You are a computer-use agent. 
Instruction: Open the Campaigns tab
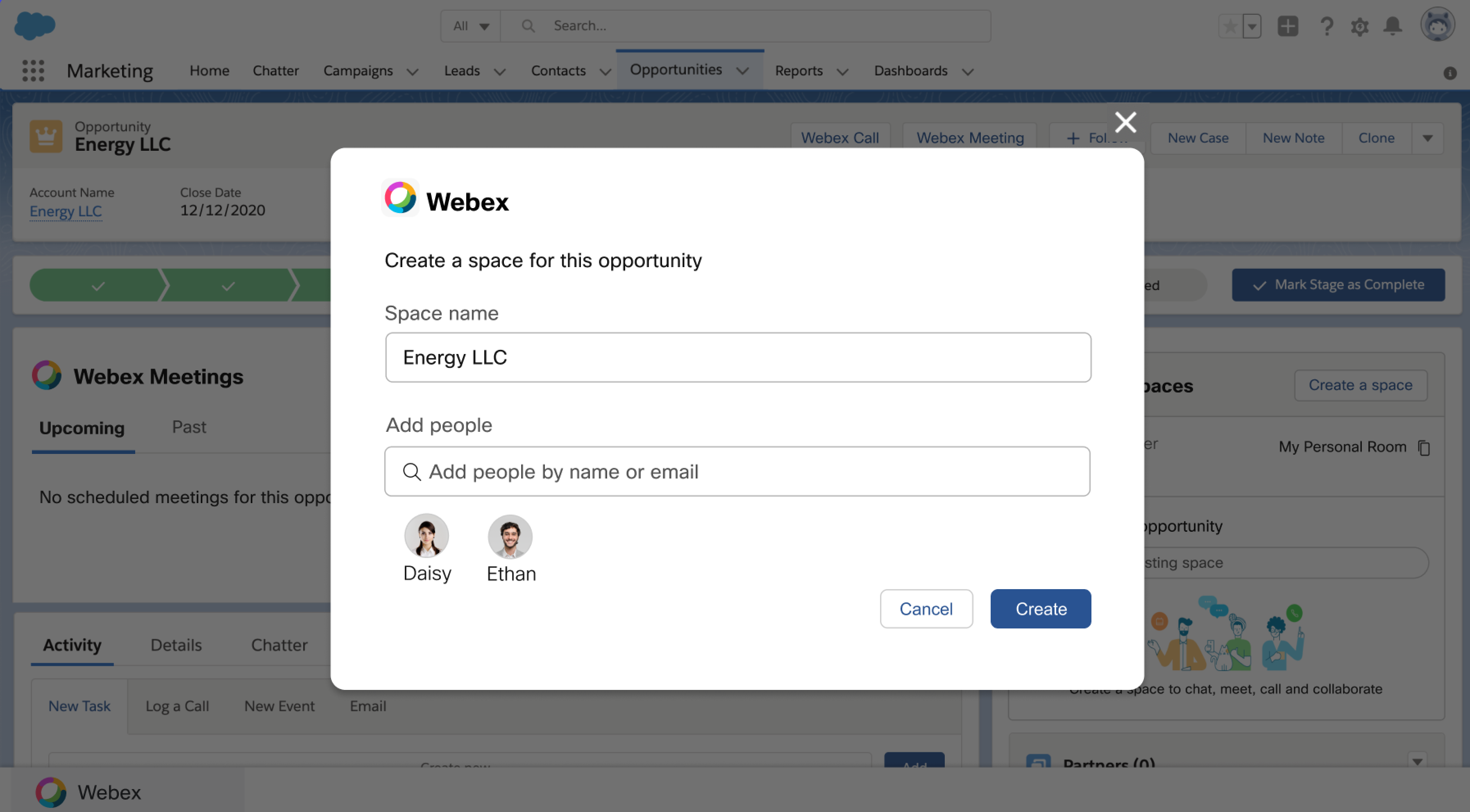click(x=358, y=71)
